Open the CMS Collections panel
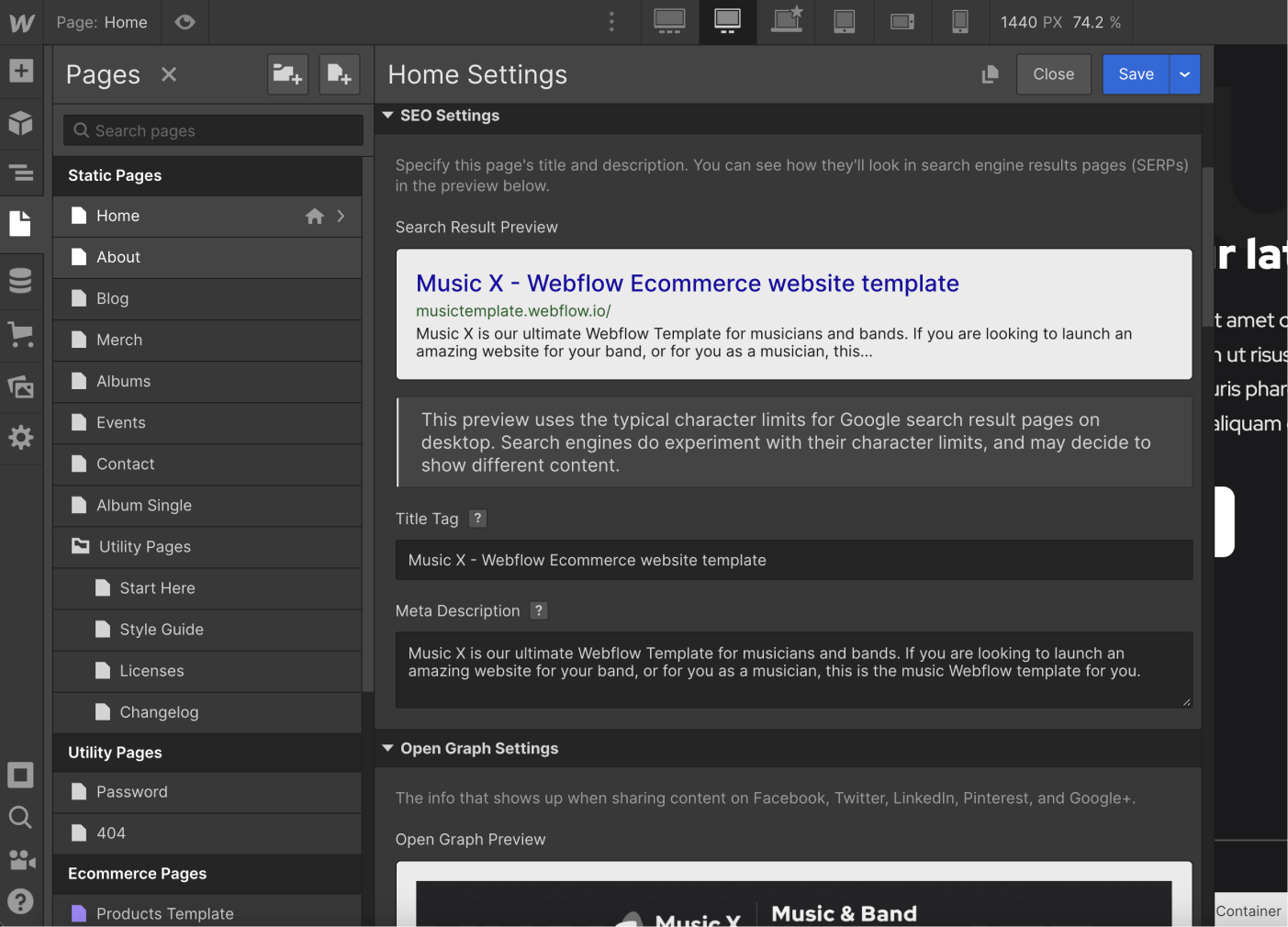Image resolution: width=1288 pixels, height=927 pixels. [x=20, y=280]
